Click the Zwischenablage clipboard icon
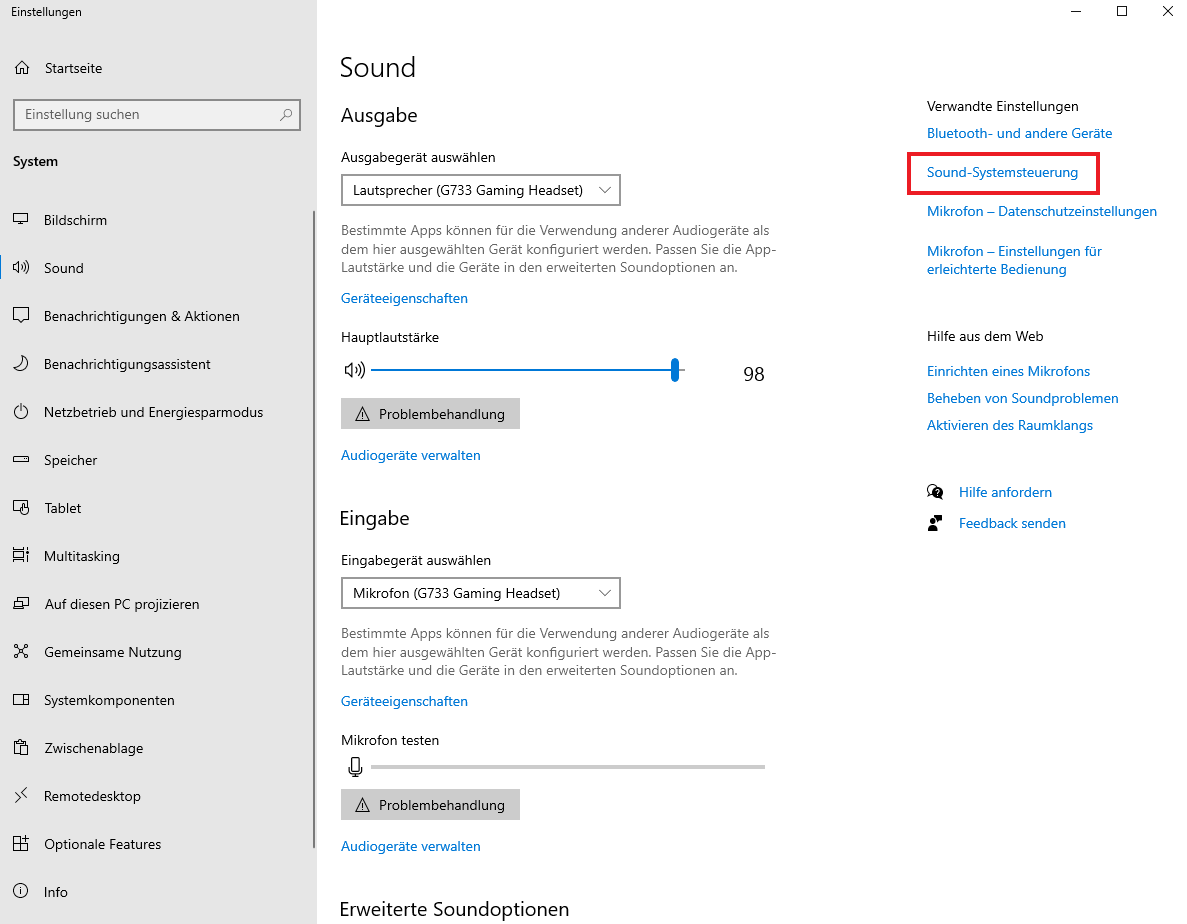The image size is (1187, 924). point(21,748)
